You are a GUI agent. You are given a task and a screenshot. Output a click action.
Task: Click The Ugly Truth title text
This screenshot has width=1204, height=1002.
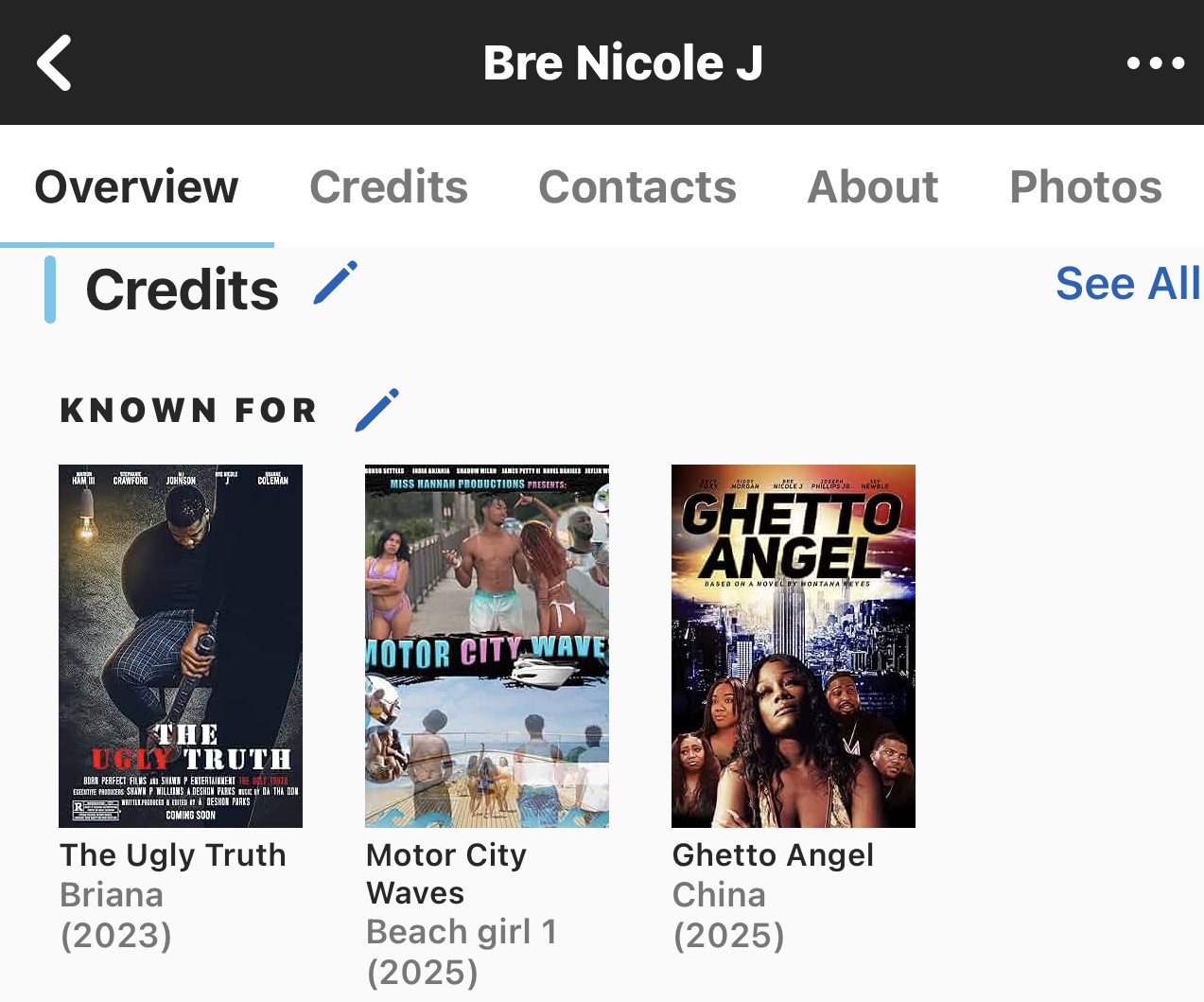pos(173,855)
